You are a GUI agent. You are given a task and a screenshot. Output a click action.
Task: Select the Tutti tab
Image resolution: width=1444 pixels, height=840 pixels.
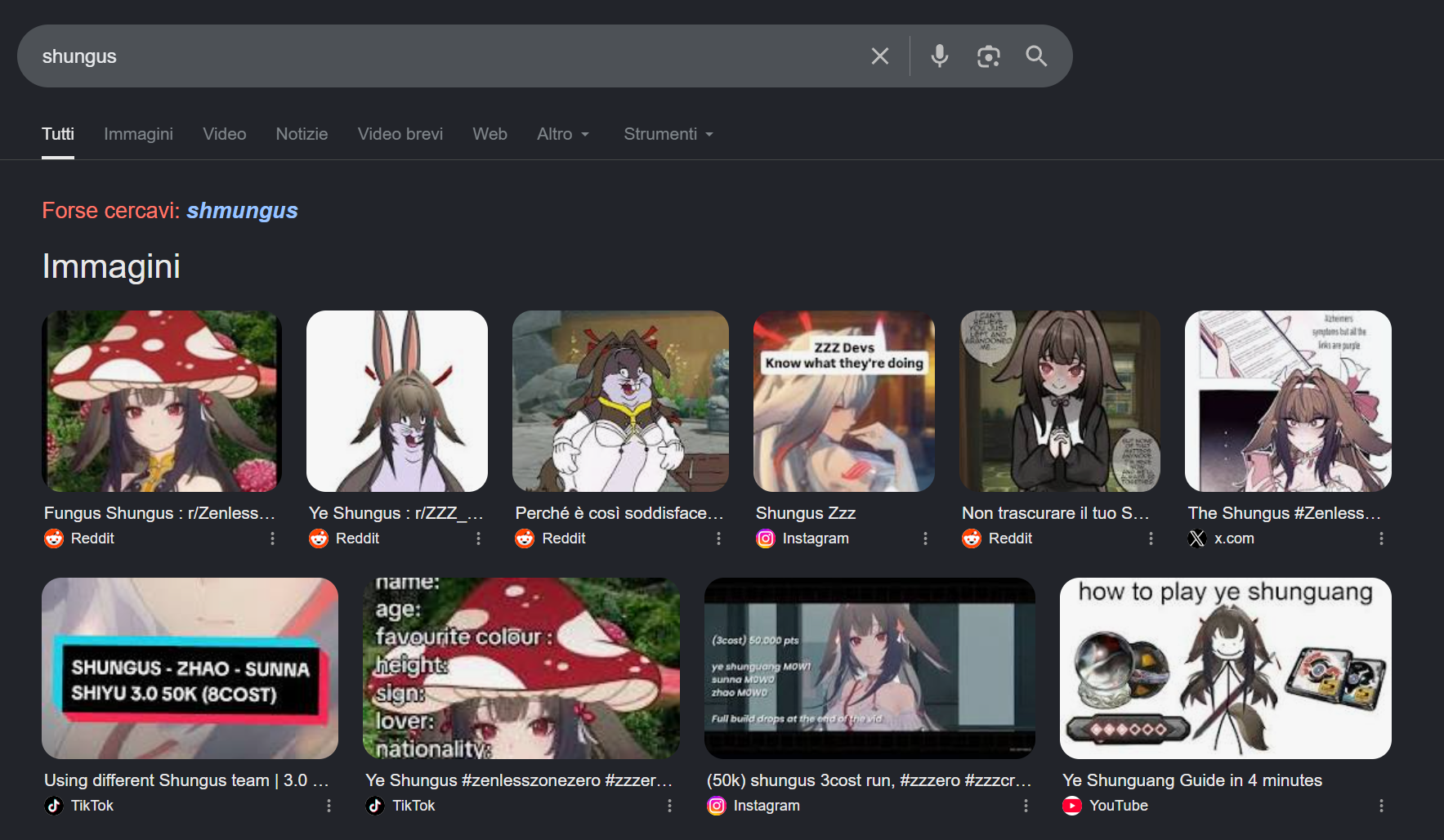click(58, 134)
